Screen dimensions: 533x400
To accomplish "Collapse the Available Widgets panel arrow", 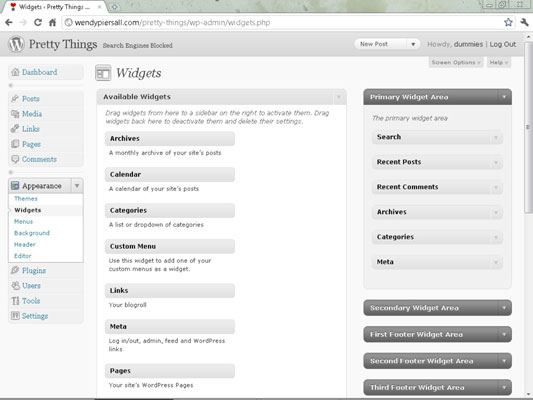I will pos(339,97).
